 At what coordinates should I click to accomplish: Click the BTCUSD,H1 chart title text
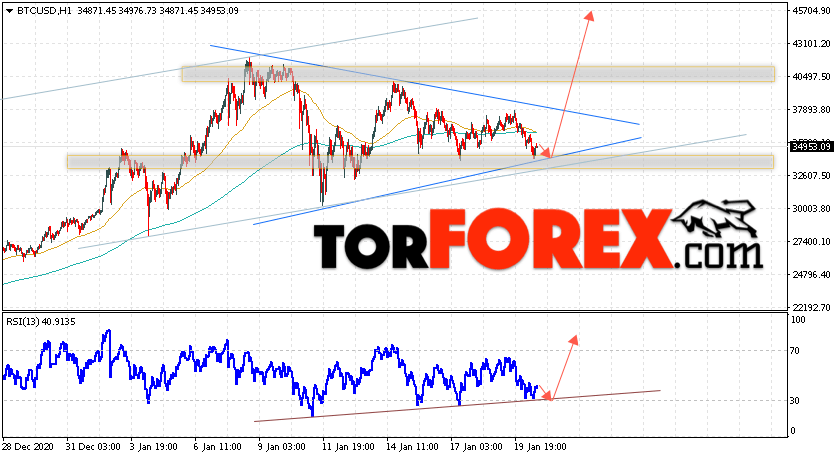44,10
